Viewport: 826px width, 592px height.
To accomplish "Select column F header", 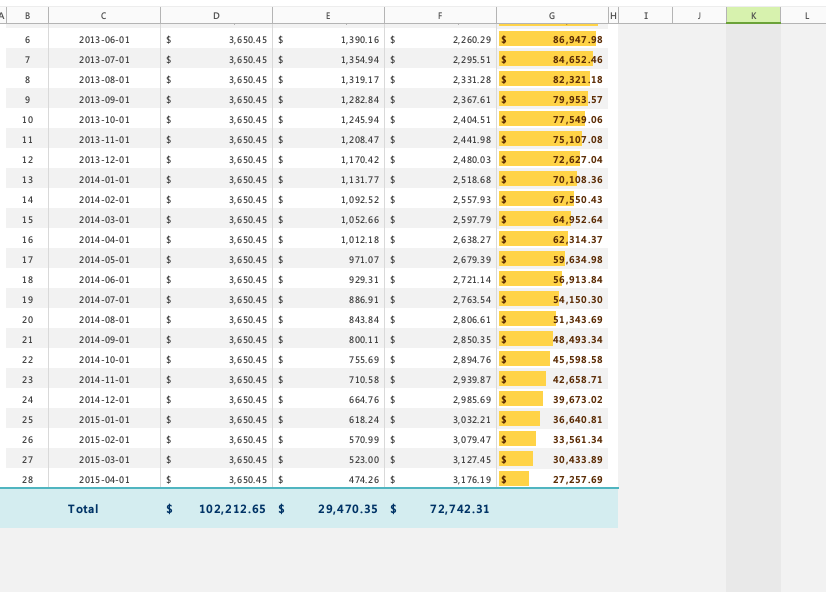I will (x=440, y=15).
